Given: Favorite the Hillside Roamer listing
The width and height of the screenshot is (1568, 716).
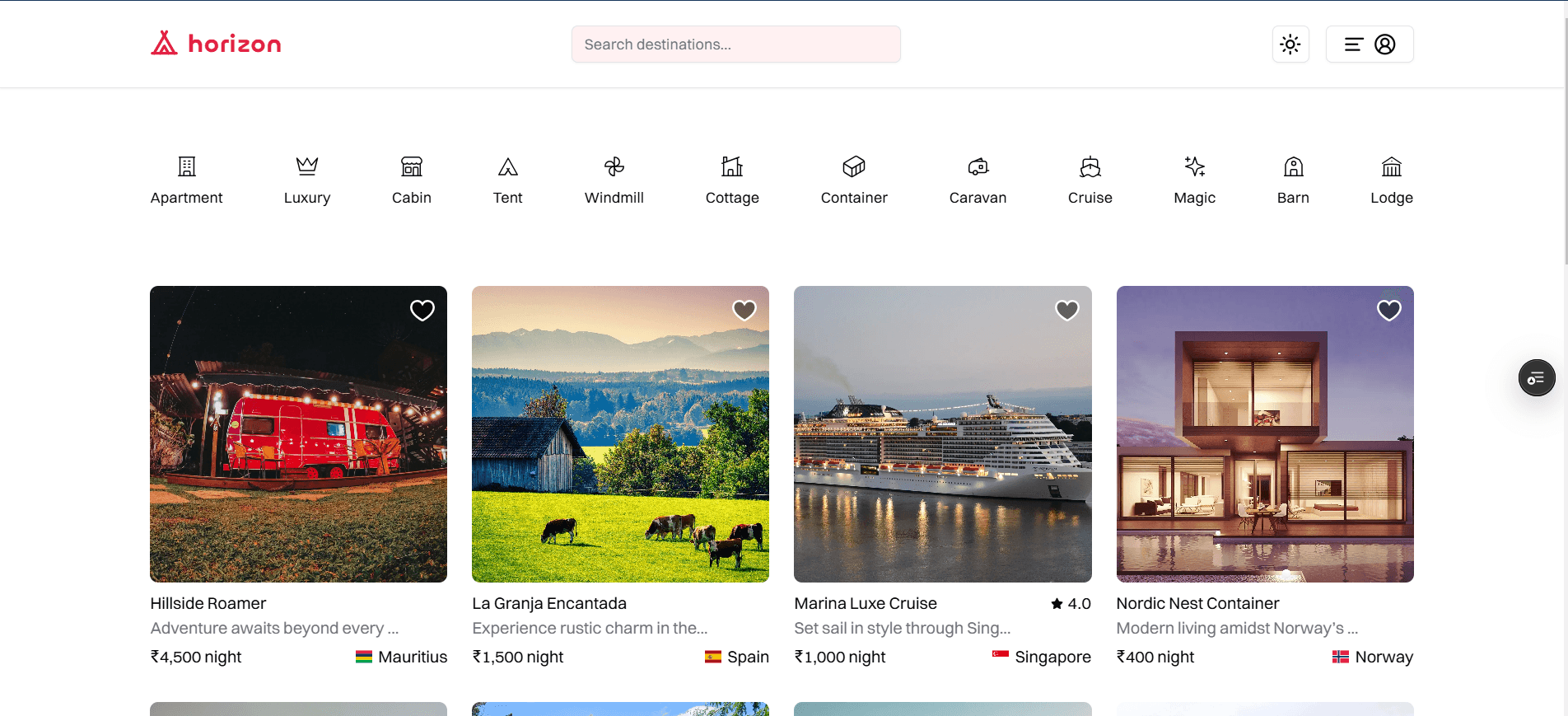Looking at the screenshot, I should pyautogui.click(x=422, y=311).
